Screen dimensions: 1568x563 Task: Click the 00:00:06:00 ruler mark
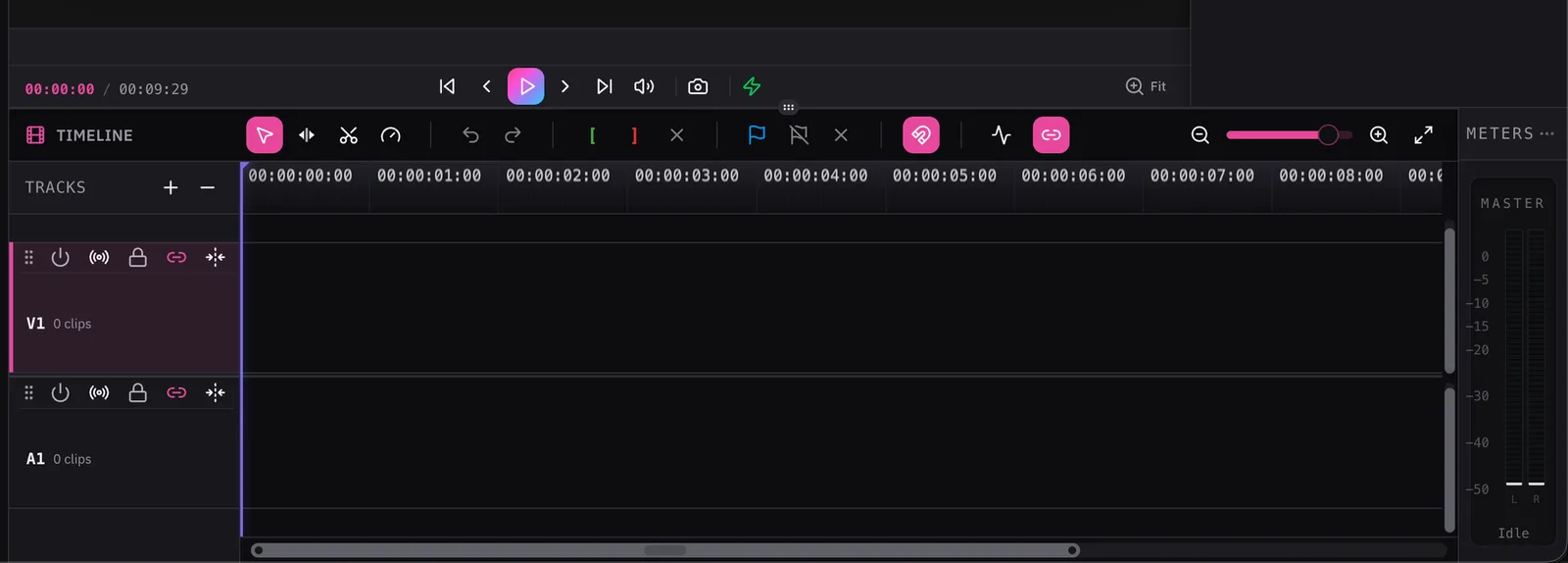[1073, 176]
